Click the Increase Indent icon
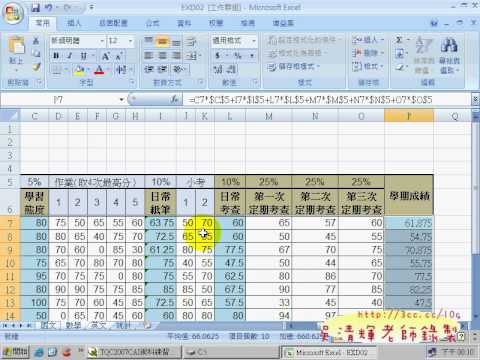480x360 pixels. click(x=162, y=69)
